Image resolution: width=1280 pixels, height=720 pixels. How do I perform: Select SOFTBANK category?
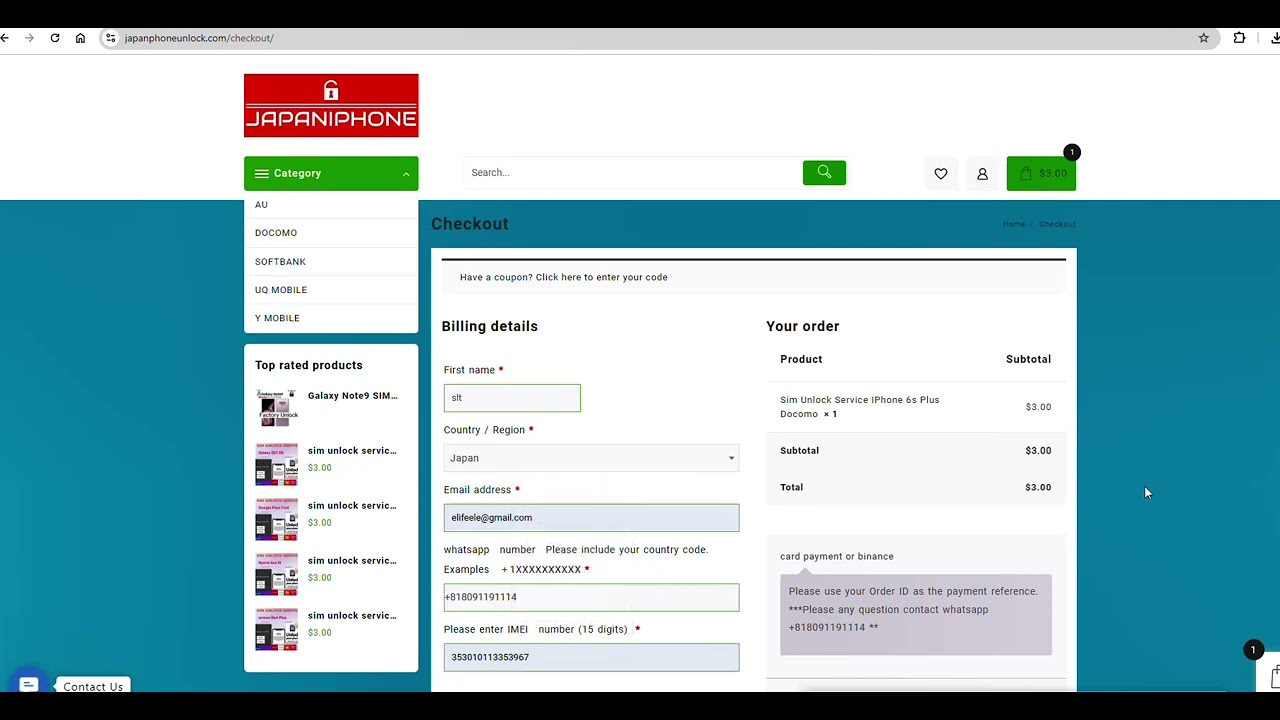280,262
